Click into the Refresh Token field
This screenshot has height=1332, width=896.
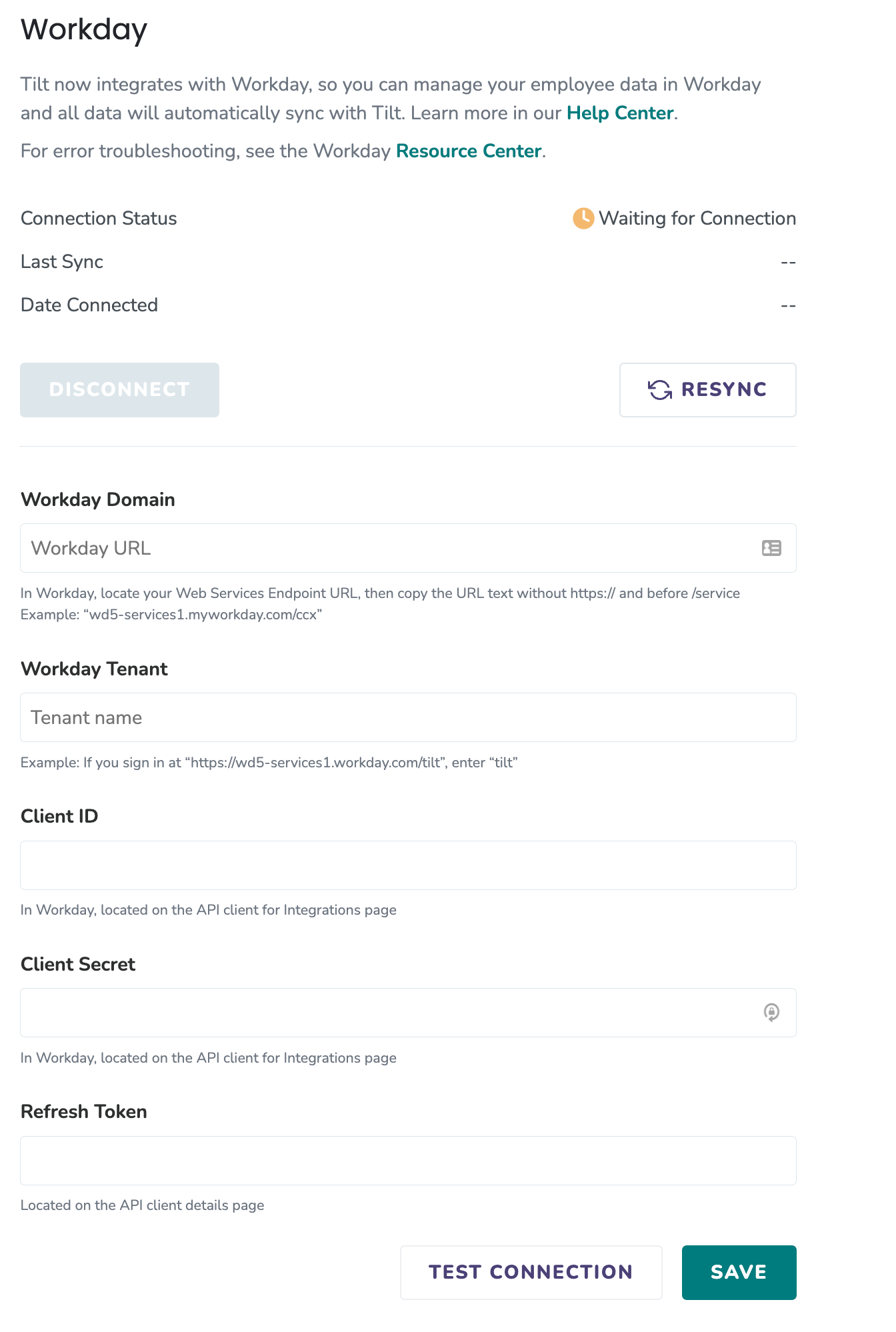408,1161
